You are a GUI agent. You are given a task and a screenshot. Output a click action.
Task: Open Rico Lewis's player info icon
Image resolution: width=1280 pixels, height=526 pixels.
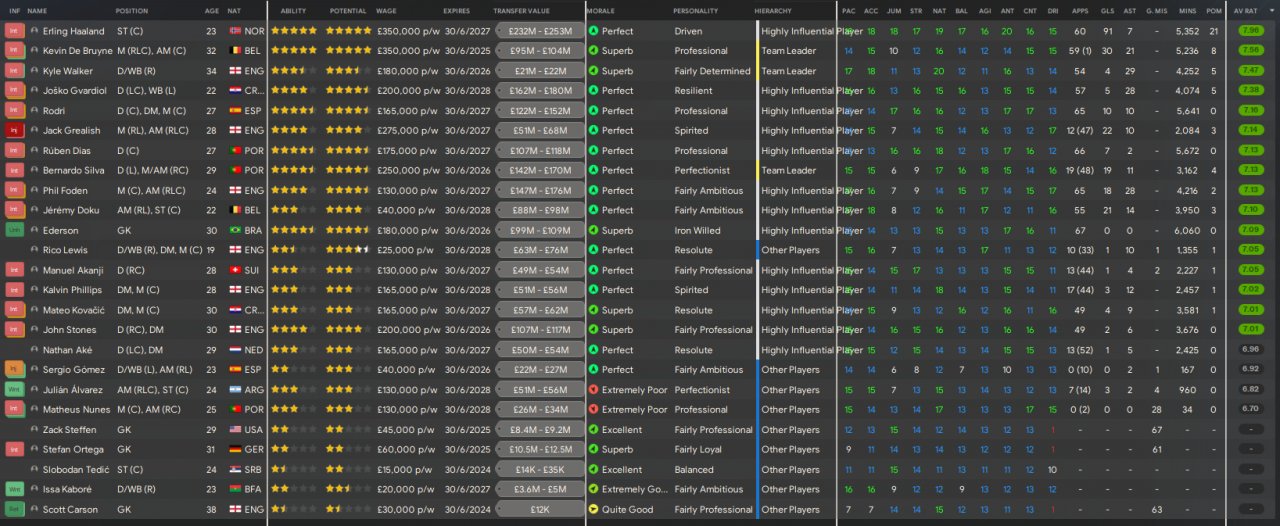[35, 250]
